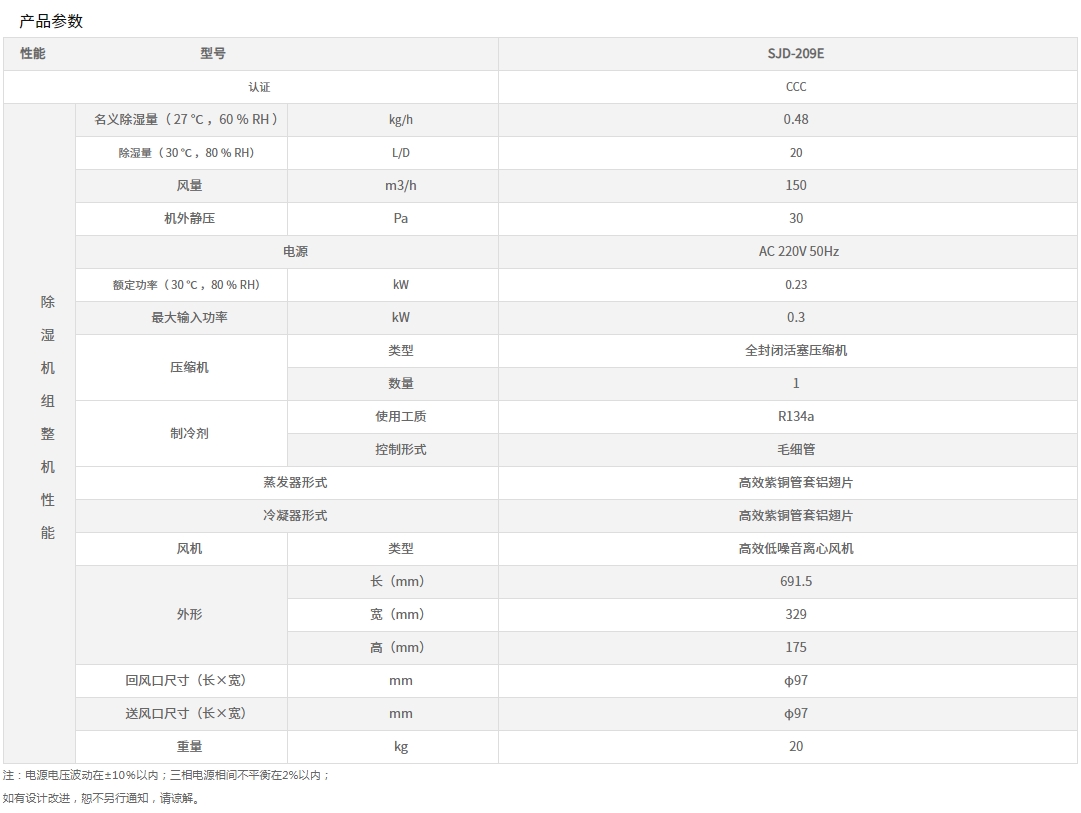Select the 0.48 nominal dehumidification value
Screen dimensions: 1081x813
(795, 119)
